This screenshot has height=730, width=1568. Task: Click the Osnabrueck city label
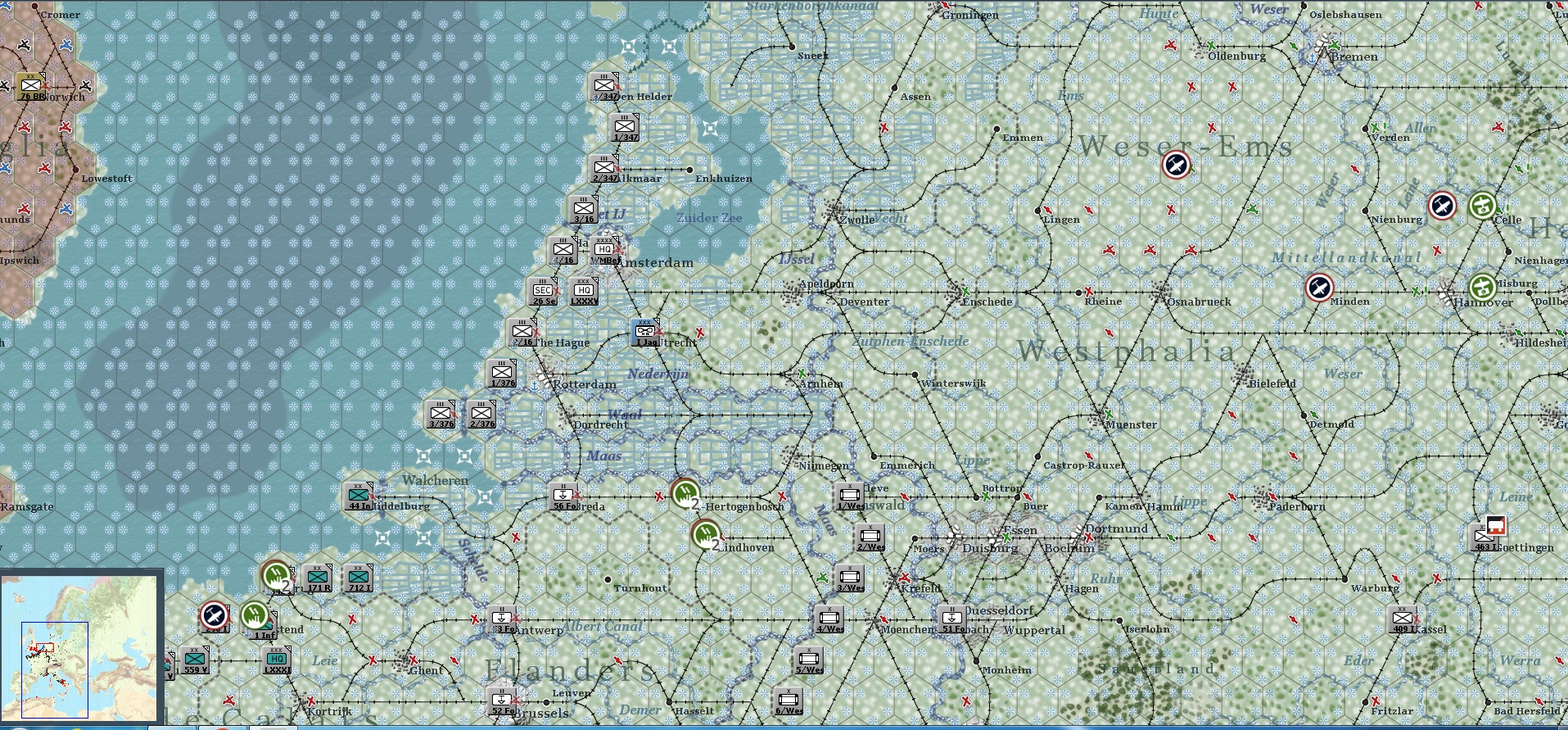click(1199, 302)
